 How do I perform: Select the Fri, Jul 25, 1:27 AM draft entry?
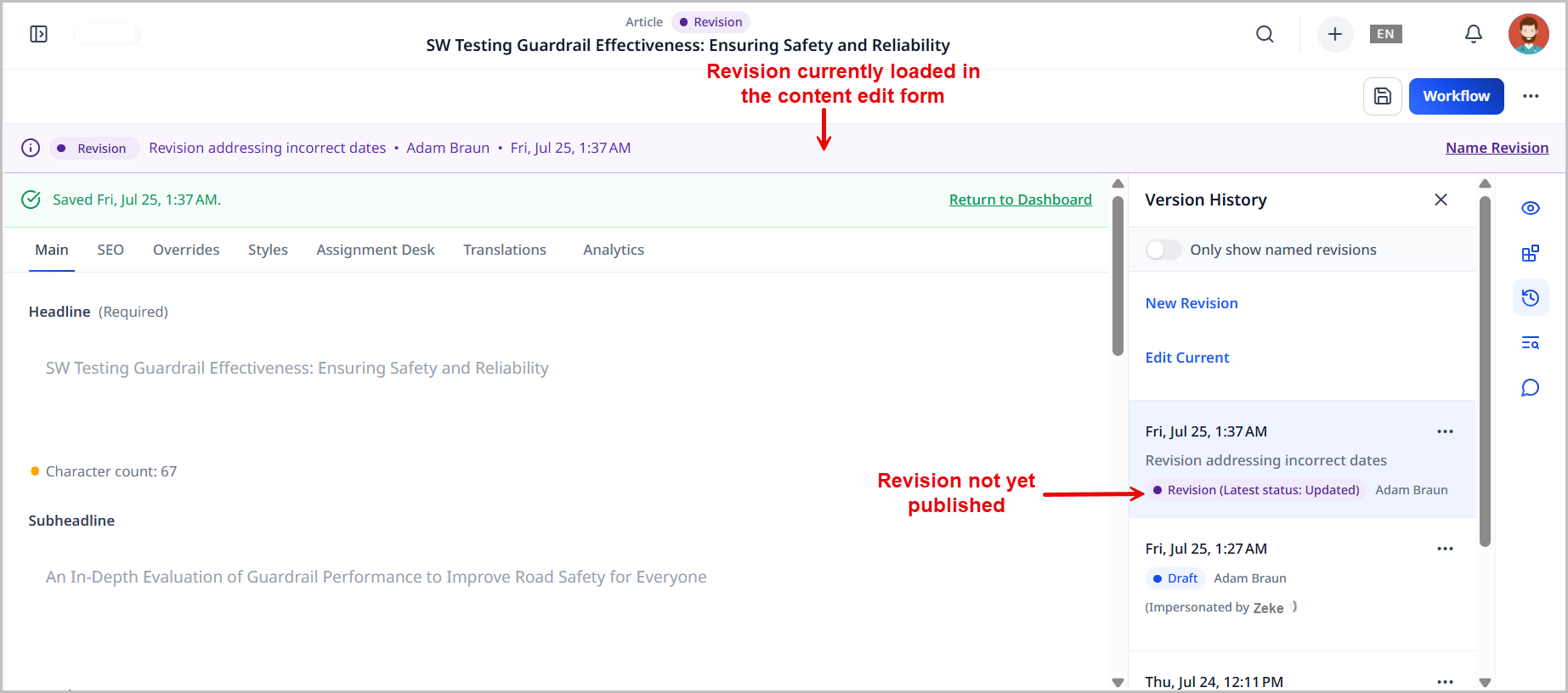(x=1302, y=584)
